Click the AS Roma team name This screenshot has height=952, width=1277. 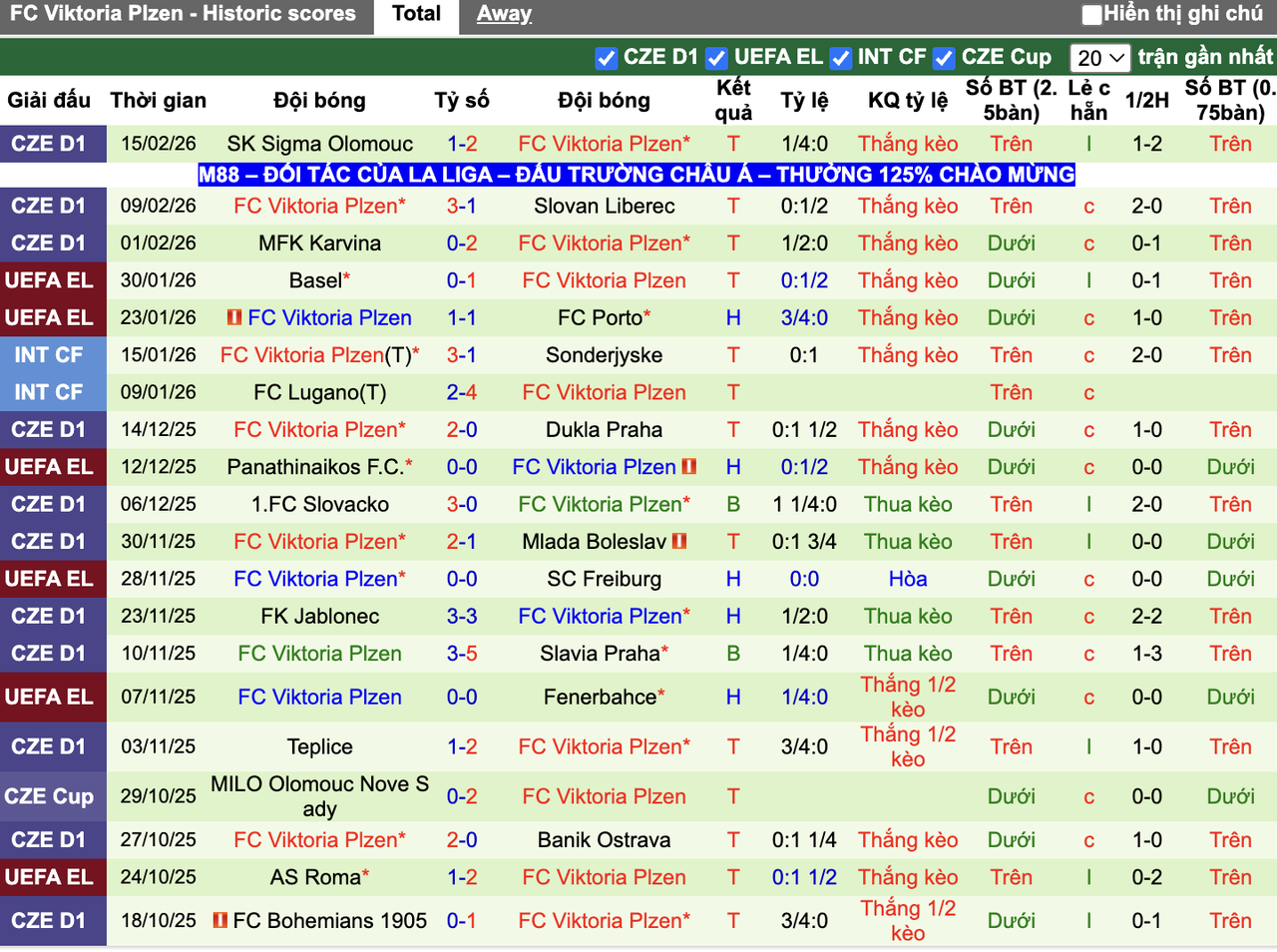click(313, 877)
